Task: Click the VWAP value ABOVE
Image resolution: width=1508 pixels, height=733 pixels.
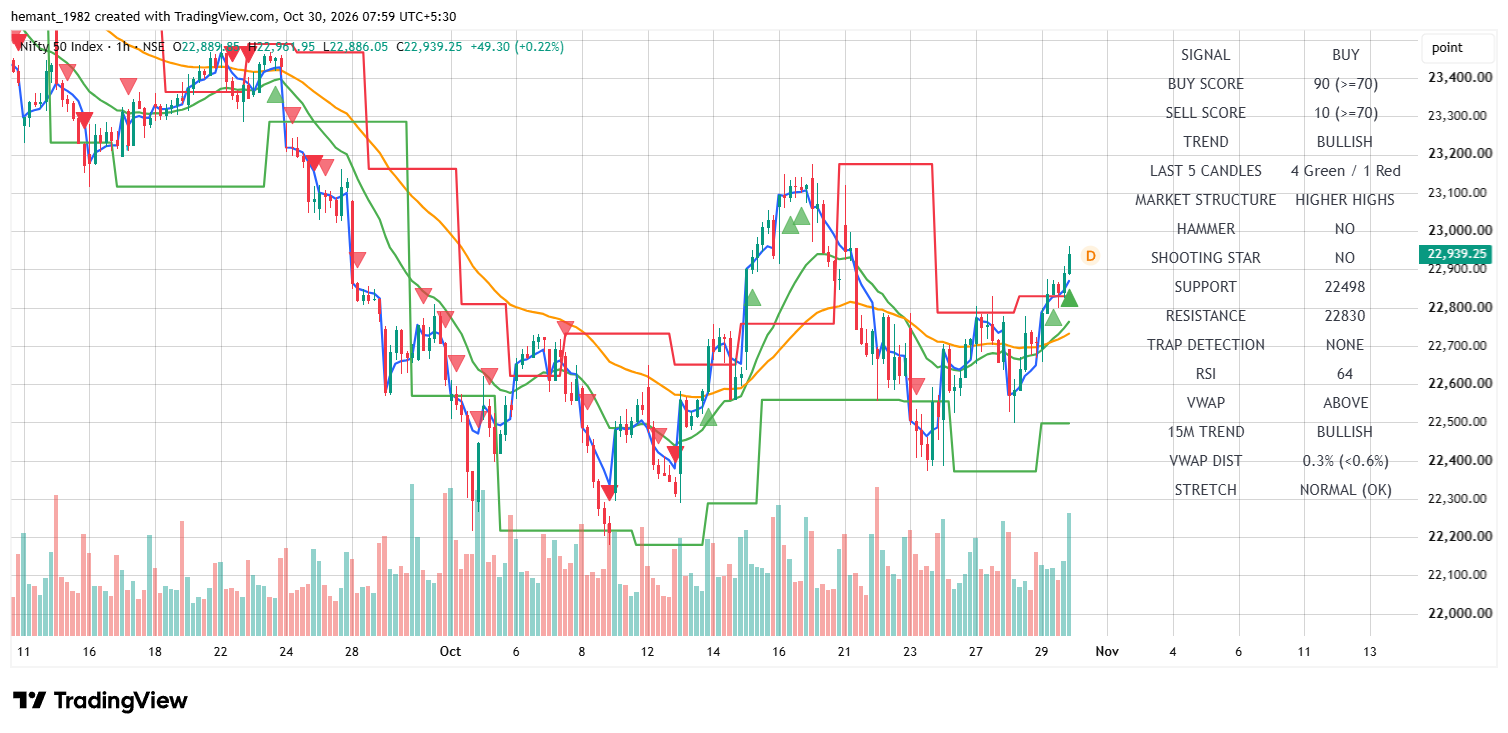Action: [1345, 403]
